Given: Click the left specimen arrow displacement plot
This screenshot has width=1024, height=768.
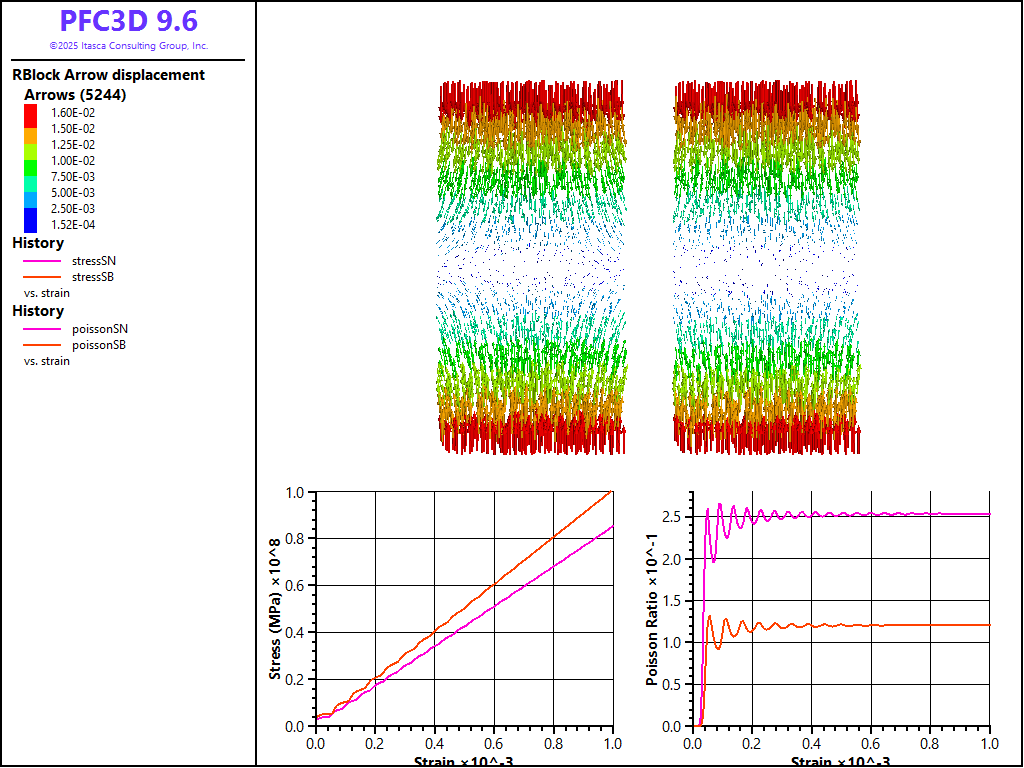Looking at the screenshot, I should (x=531, y=267).
